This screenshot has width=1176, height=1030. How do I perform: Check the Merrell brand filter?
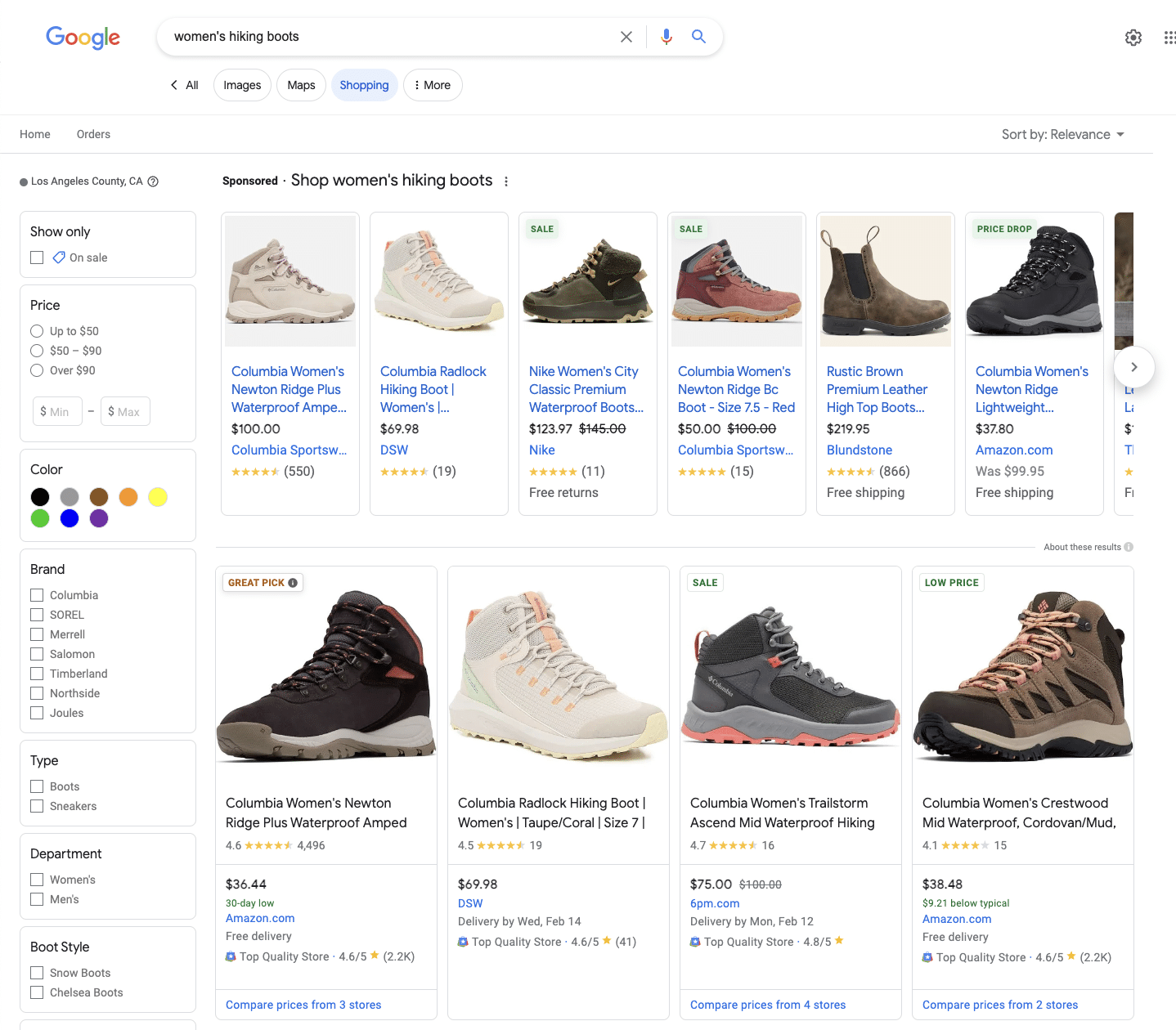[x=37, y=634]
